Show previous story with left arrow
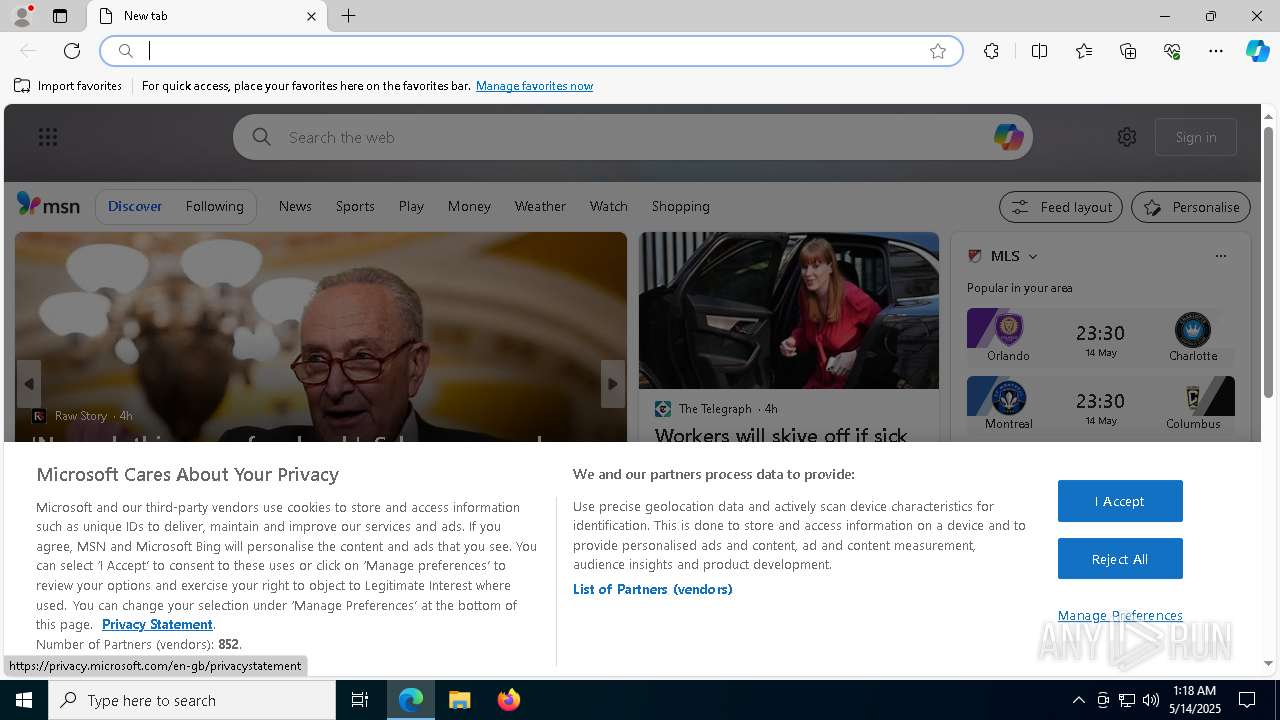 [29, 384]
